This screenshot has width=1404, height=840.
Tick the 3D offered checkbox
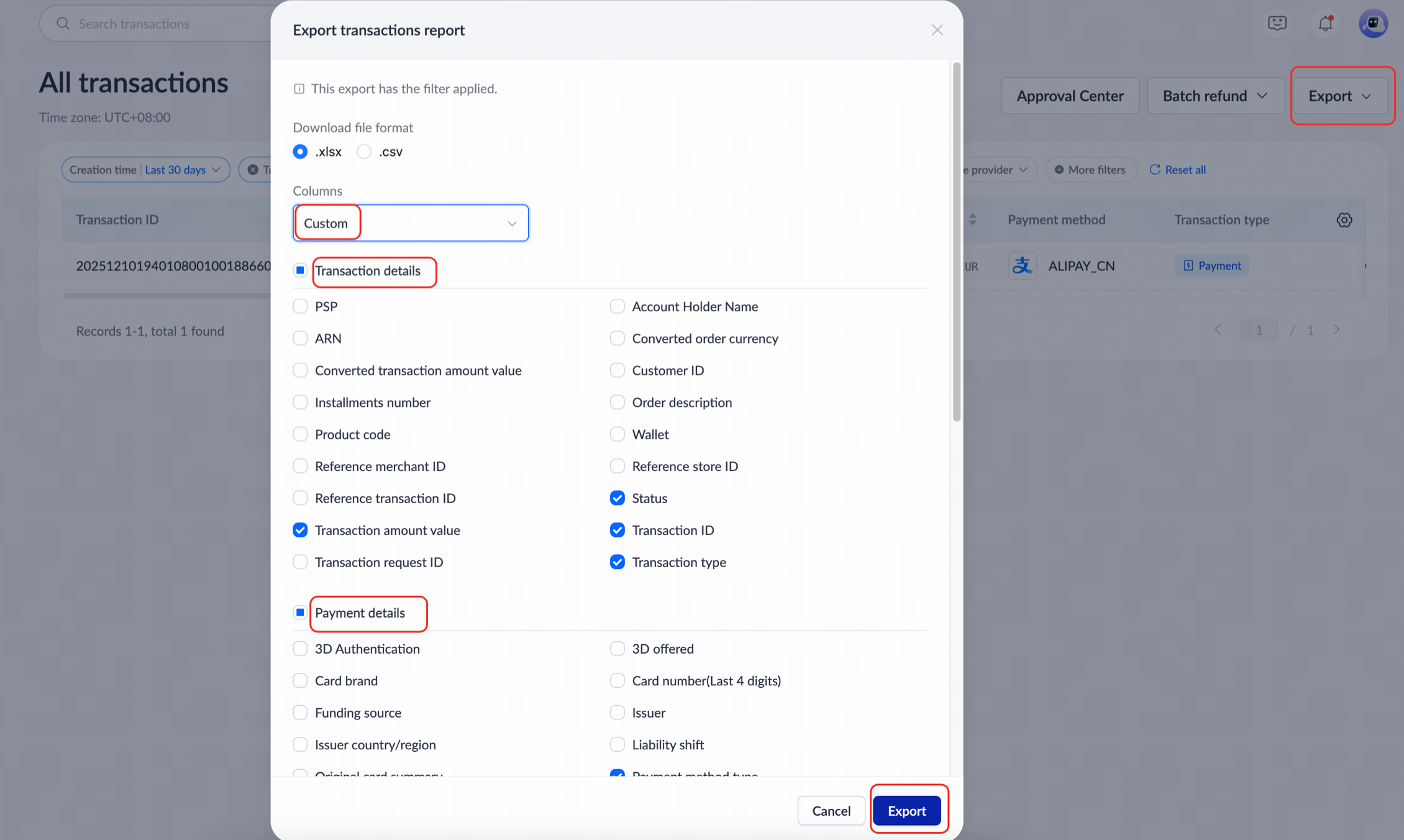[x=617, y=649]
